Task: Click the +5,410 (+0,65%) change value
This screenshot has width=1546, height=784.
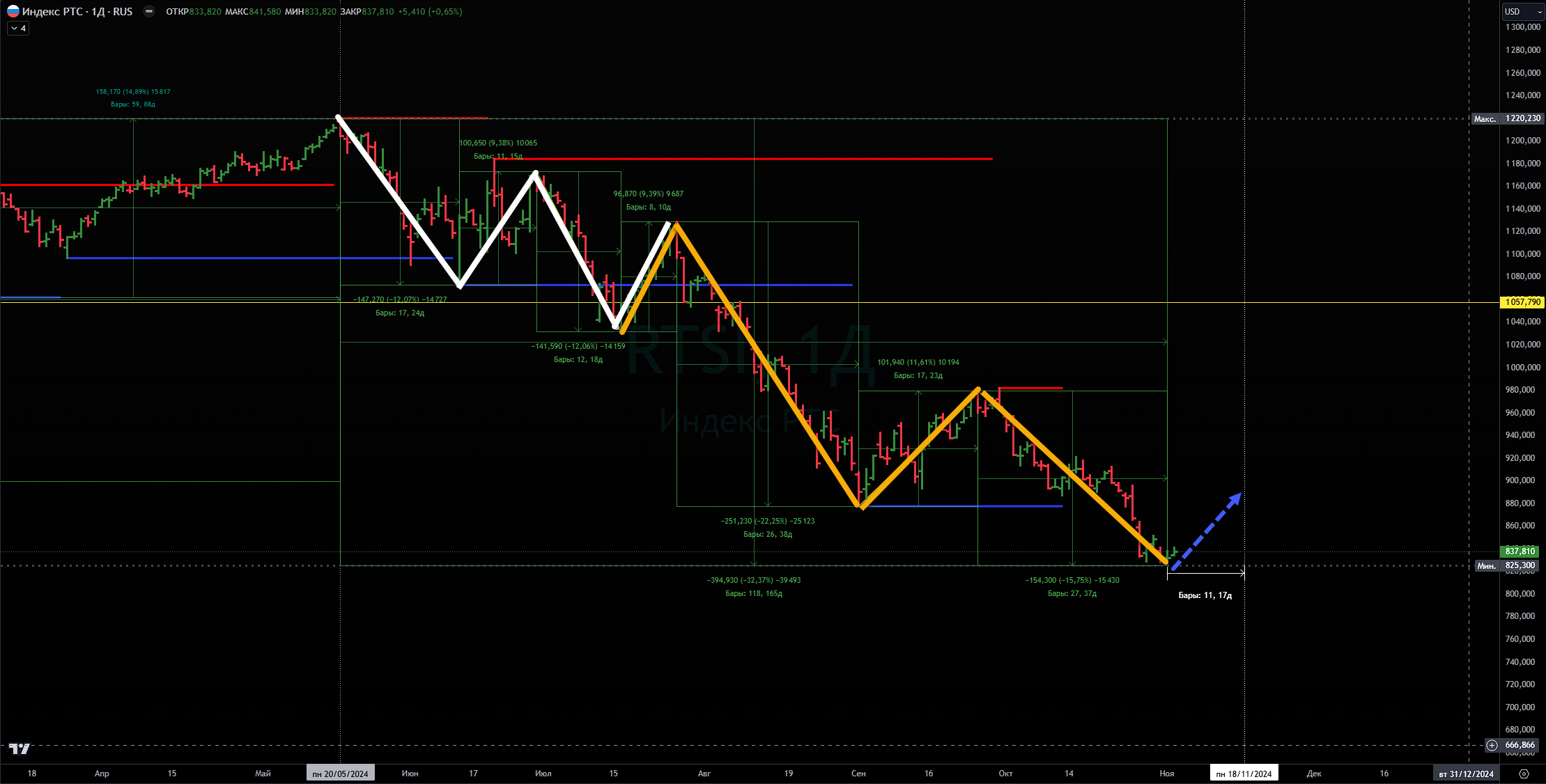Action: pos(430,11)
